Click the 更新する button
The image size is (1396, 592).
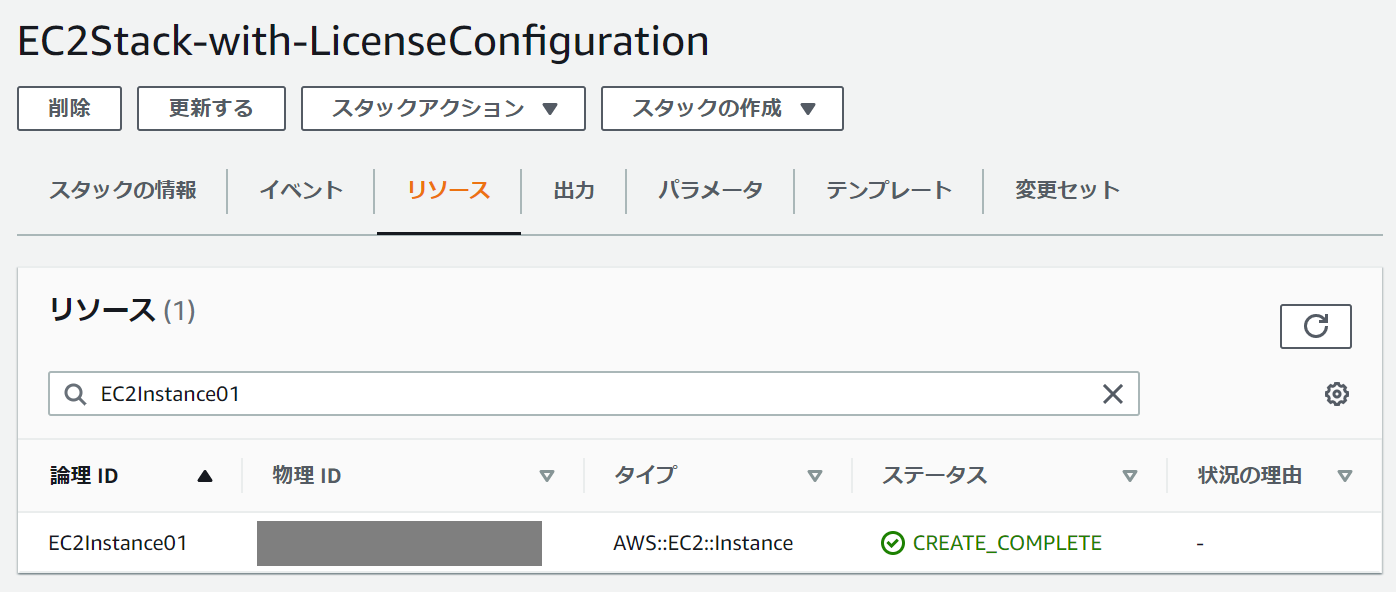211,109
